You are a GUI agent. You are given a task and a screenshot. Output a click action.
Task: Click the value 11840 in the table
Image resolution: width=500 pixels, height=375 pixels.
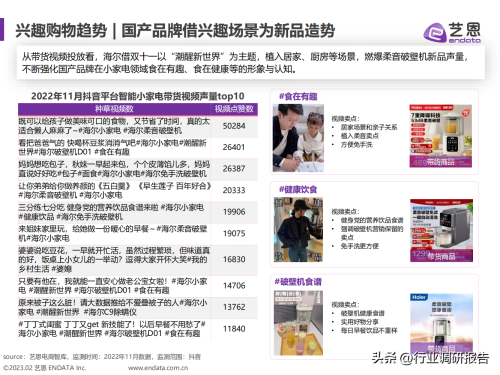pyautogui.click(x=234, y=329)
